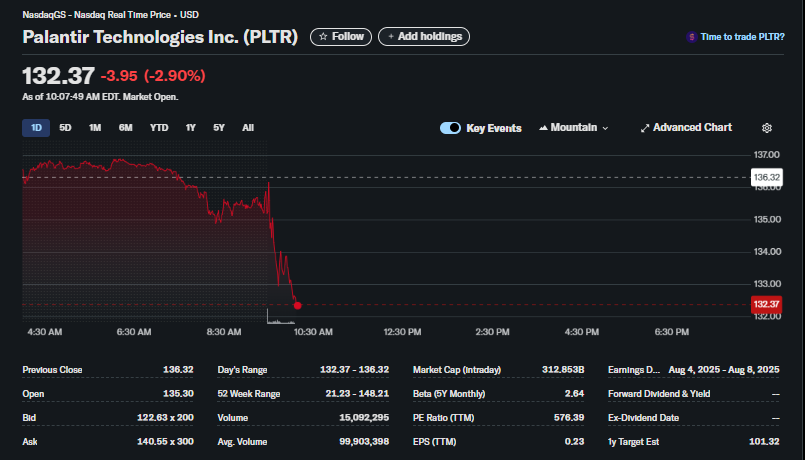The image size is (805, 460).
Task: Switch chart to 5D range
Action: [65, 128]
